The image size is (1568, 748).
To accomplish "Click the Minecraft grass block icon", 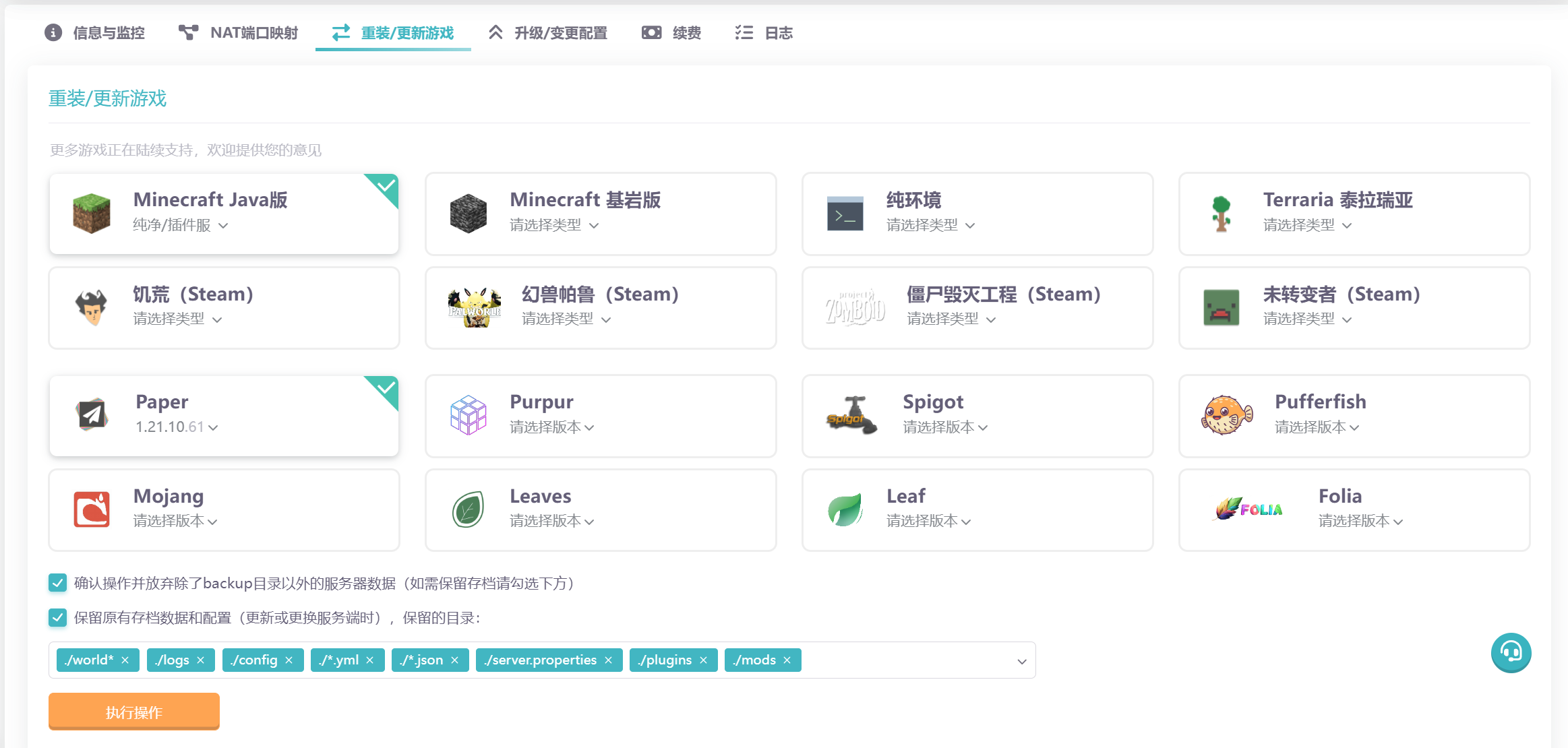I will [91, 214].
